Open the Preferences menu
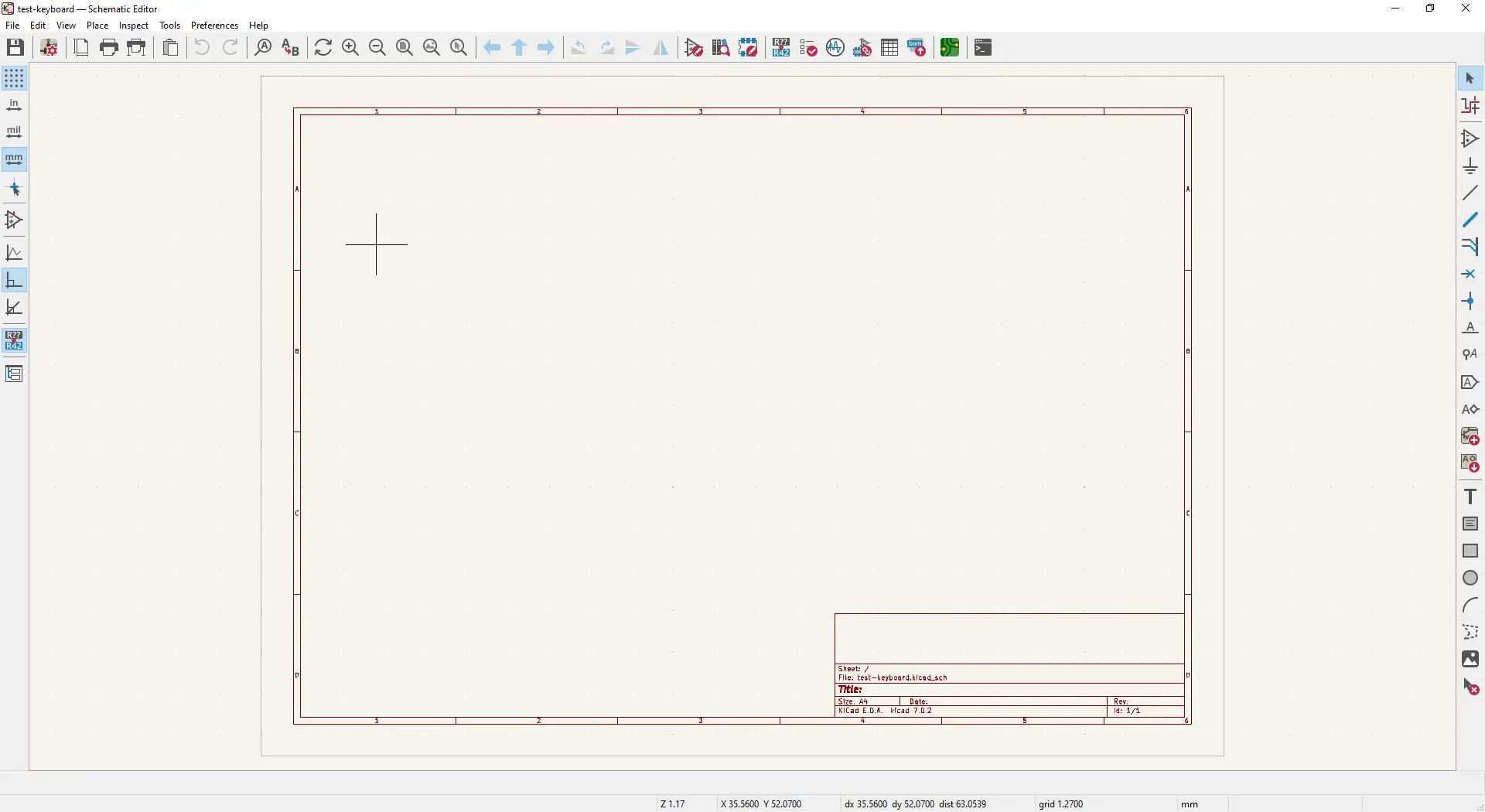This screenshot has width=1485, height=812. [215, 26]
